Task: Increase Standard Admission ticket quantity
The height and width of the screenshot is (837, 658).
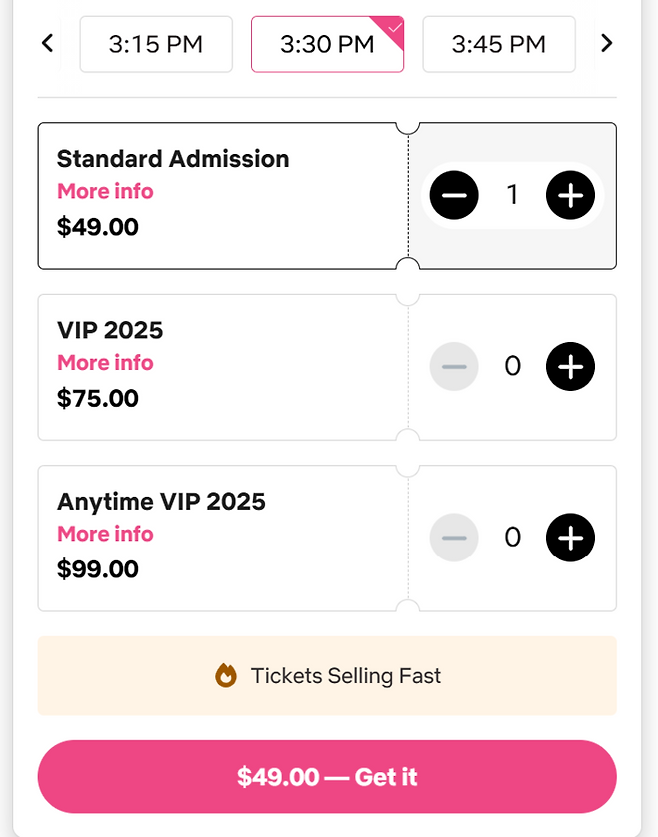Action: [x=570, y=195]
